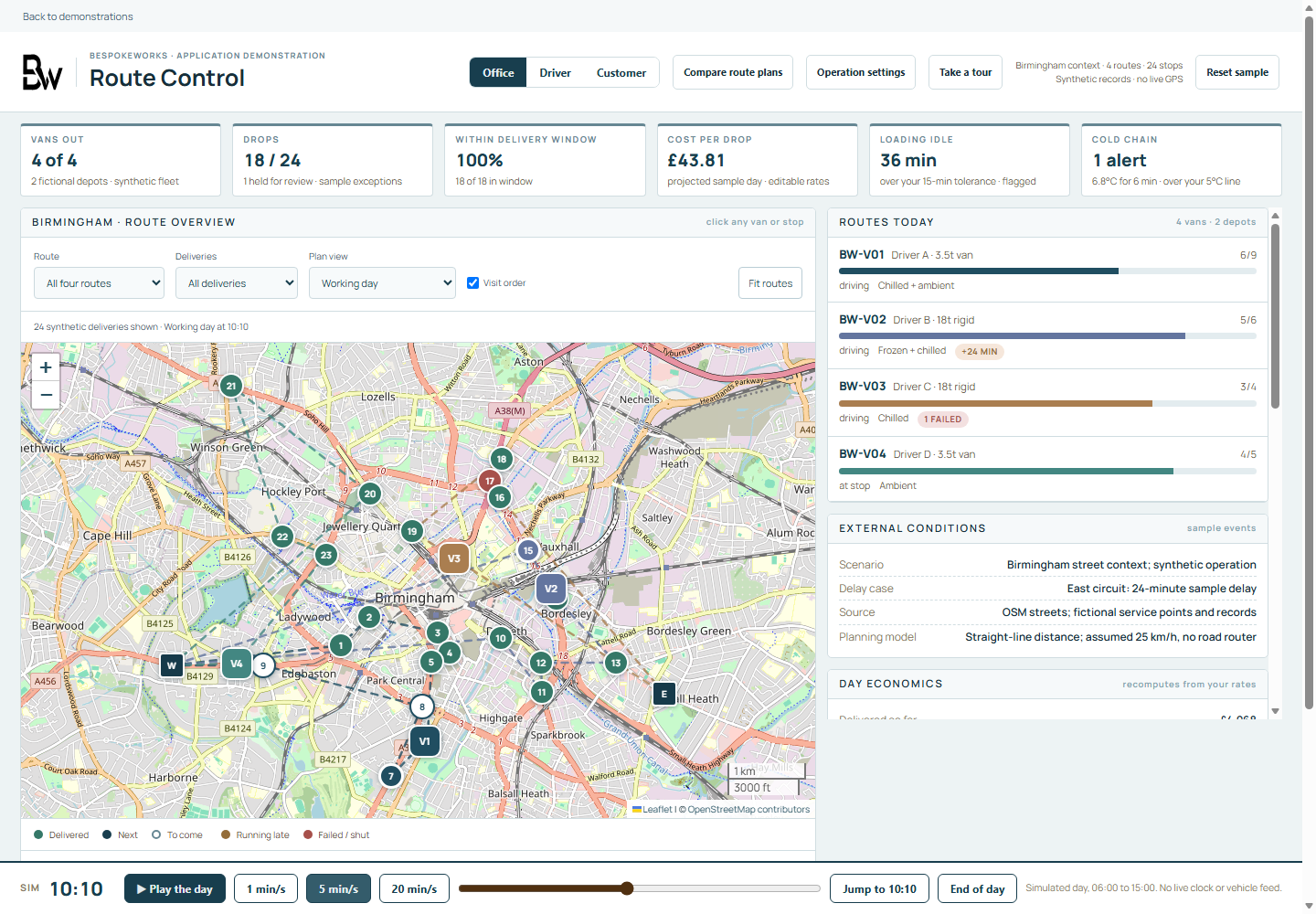Open BW-V04 Driver D route row

tap(1047, 469)
